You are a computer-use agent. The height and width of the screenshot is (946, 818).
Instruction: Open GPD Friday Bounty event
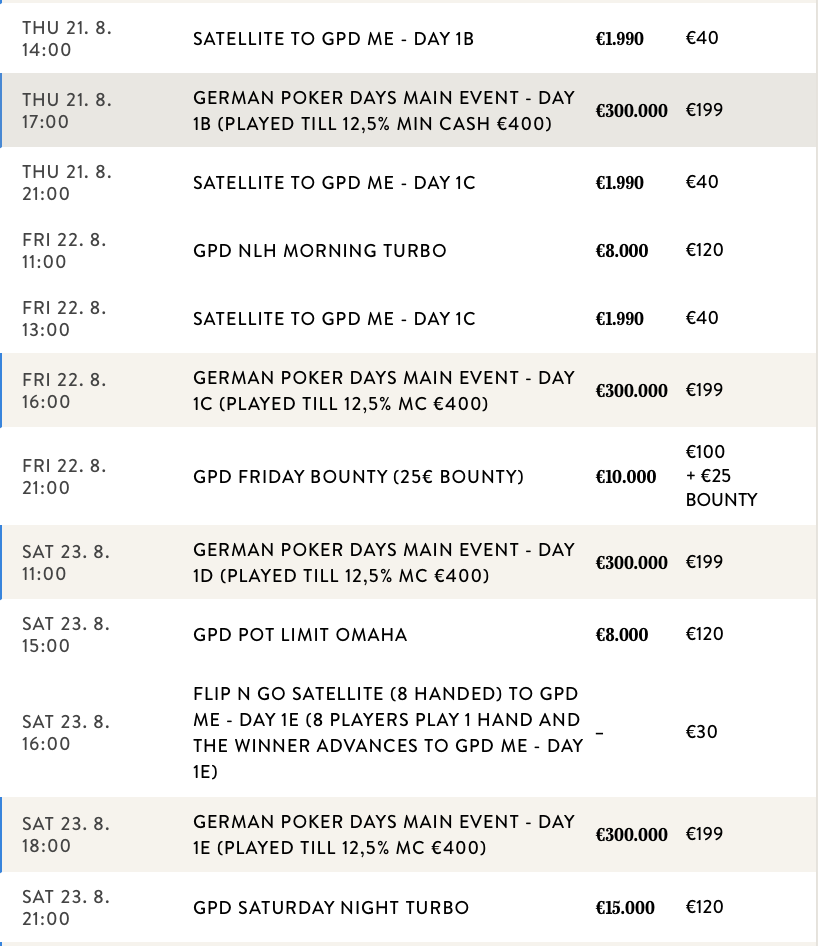[x=358, y=477]
